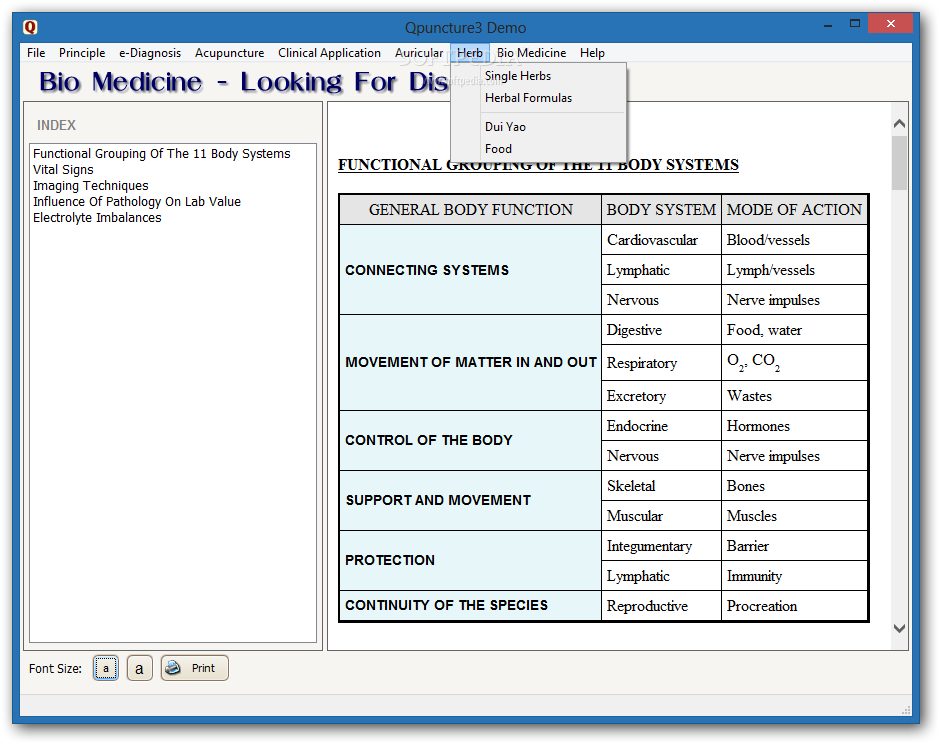Click the Blood/vessels table cell
940x744 pixels.
pos(794,240)
